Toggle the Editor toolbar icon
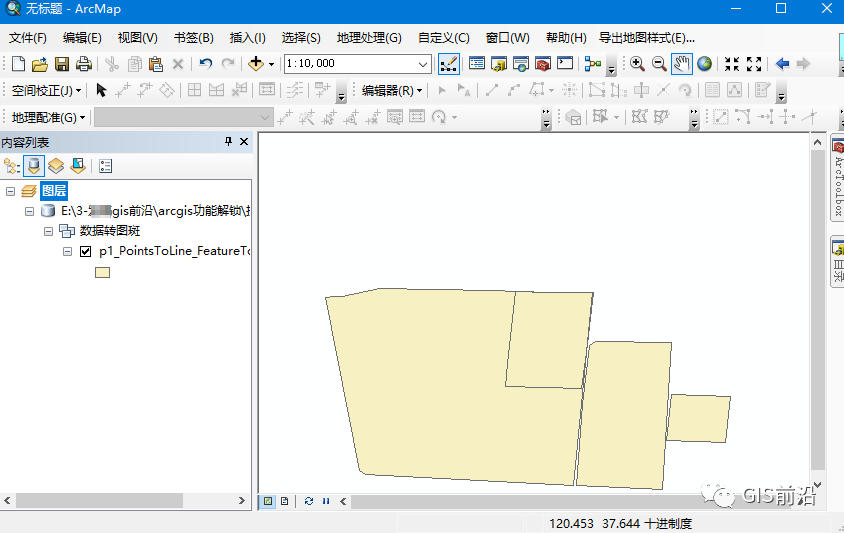 (x=448, y=64)
